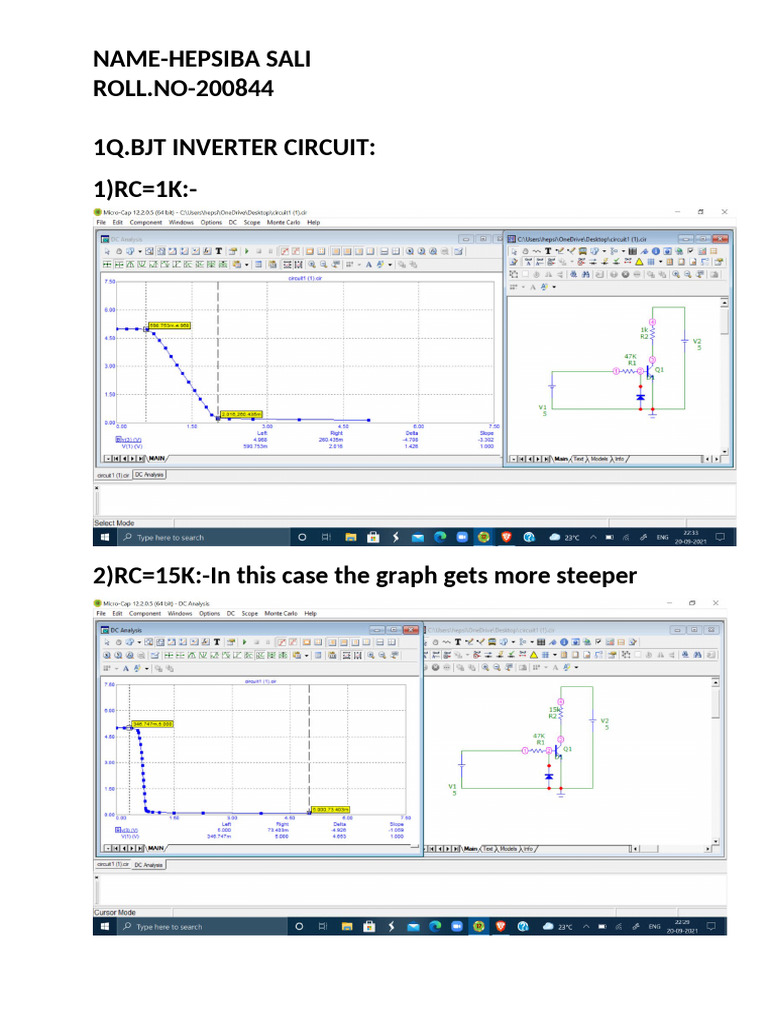Click zoom-out magnifier in RC=1K circuit window toolbar
This screenshot has width=768, height=1024.
click(688, 274)
